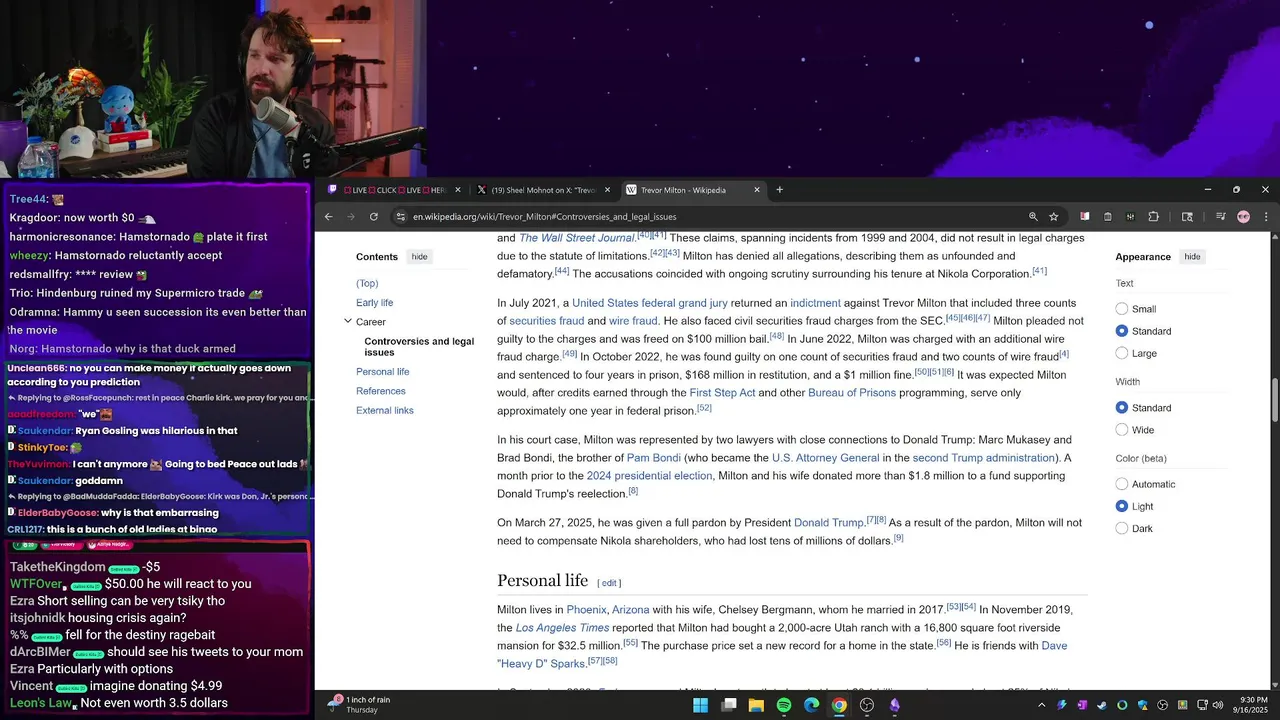Open the Chrome profile avatar
This screenshot has height=720, width=1280.
tap(1243, 216)
